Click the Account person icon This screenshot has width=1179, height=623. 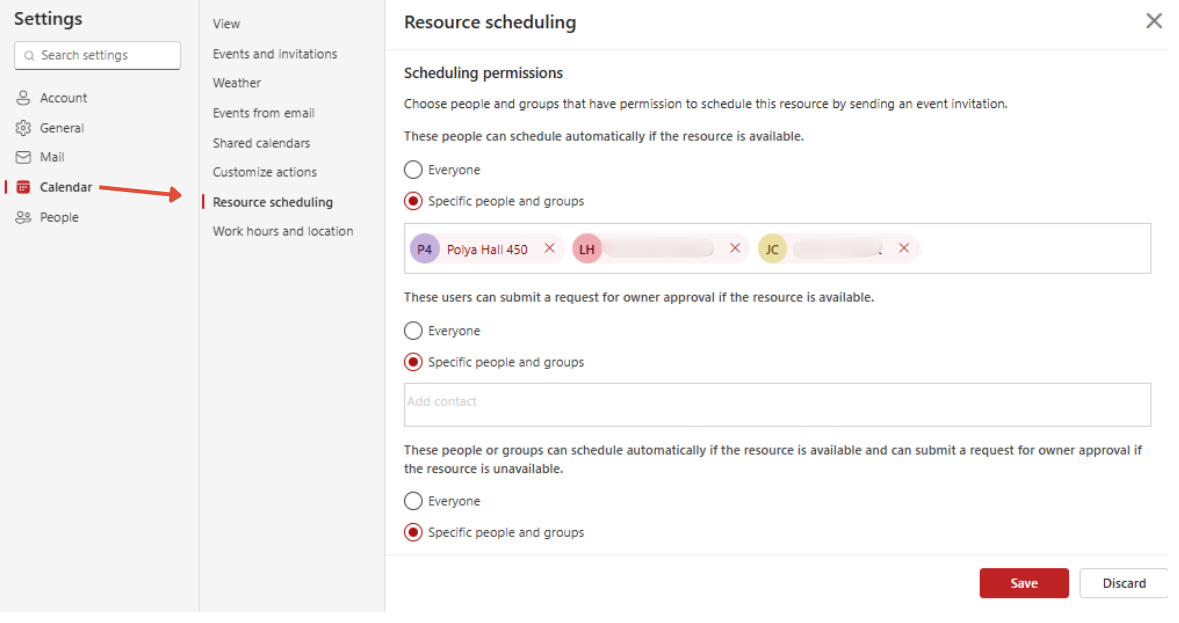coord(23,98)
